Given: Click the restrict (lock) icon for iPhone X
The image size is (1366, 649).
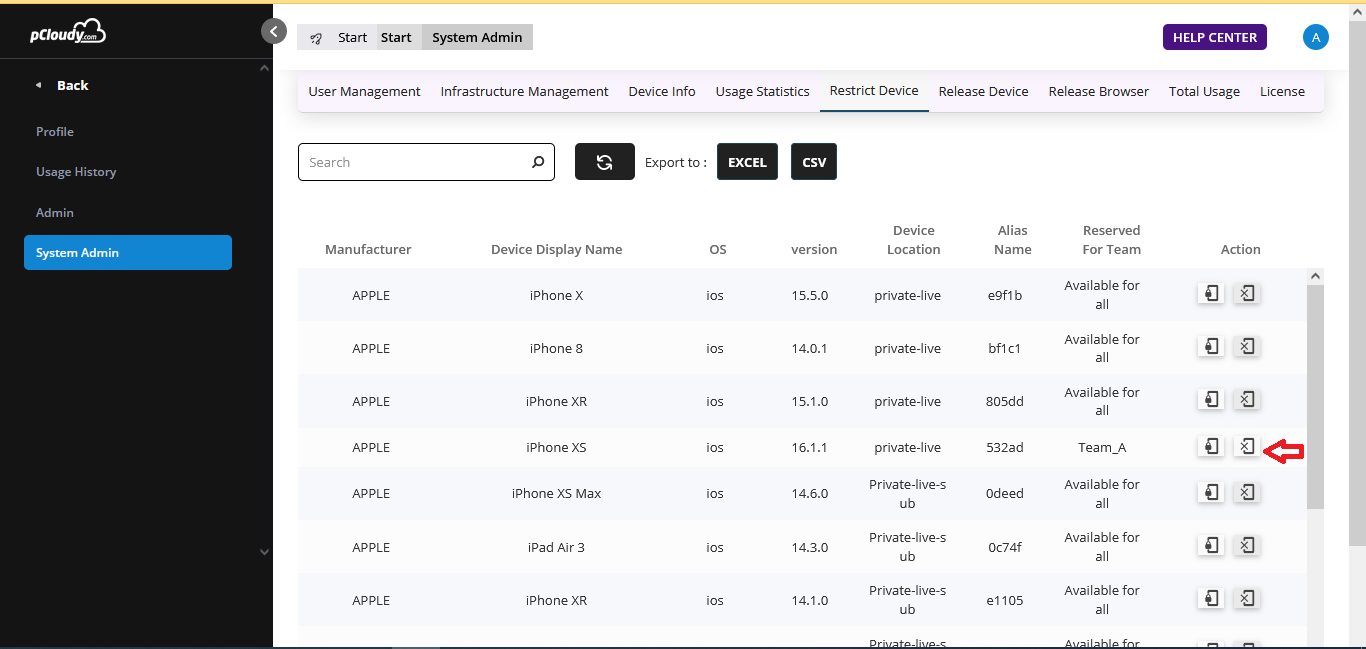Looking at the screenshot, I should coord(1211,293).
